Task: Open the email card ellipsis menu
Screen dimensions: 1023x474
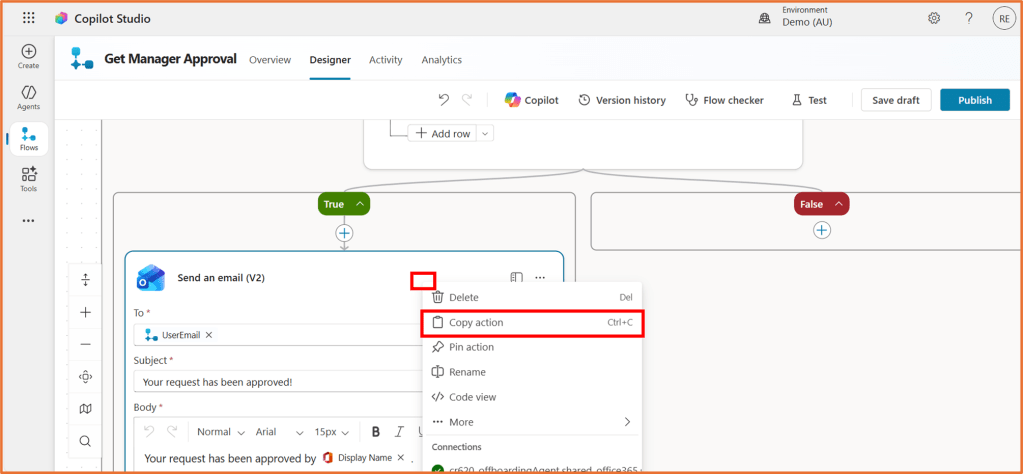Action: click(540, 278)
